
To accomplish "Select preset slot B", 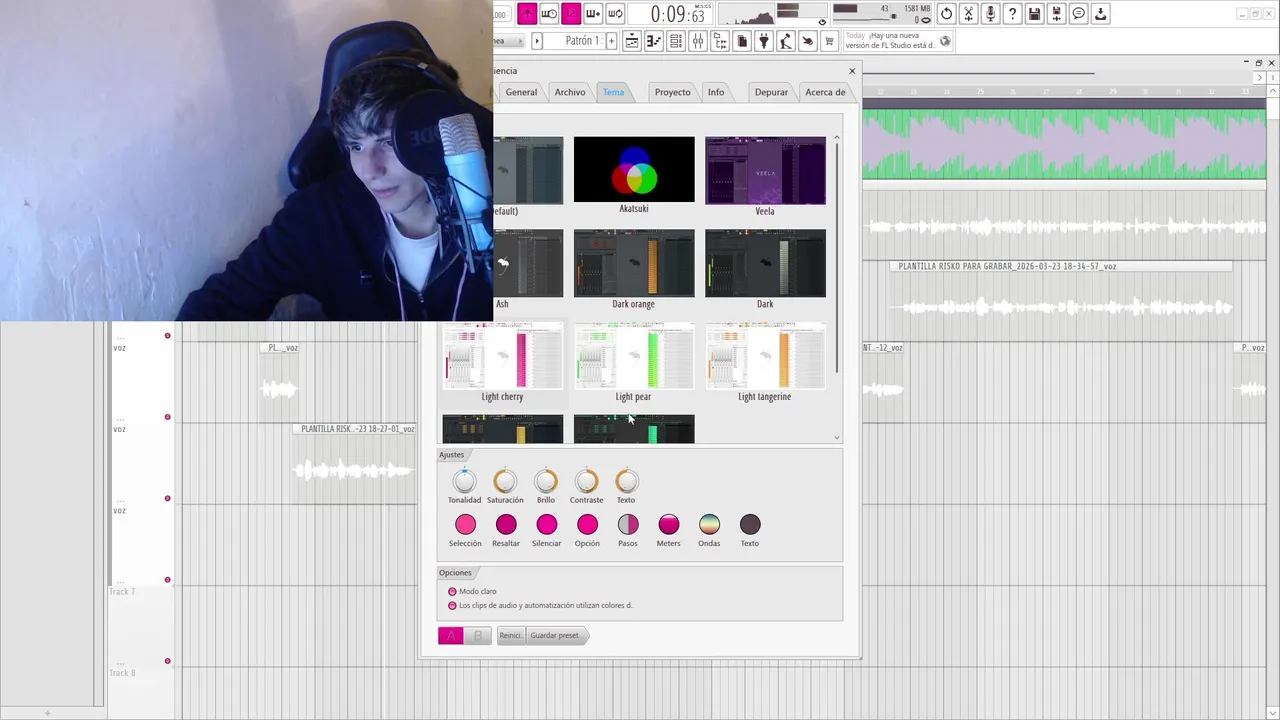I will coord(478,635).
